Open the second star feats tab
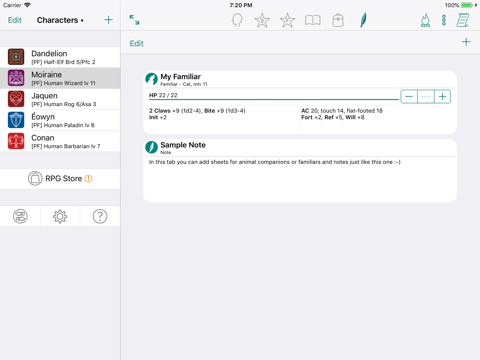The image size is (480, 360). pos(287,20)
